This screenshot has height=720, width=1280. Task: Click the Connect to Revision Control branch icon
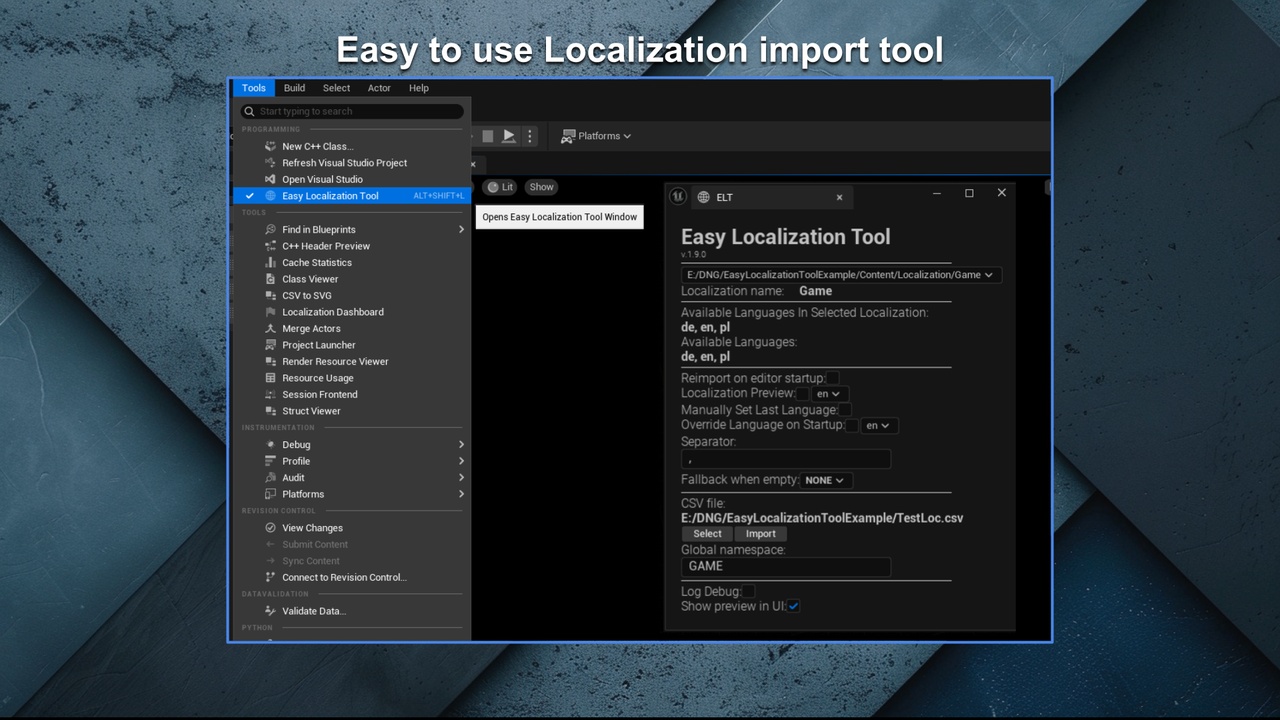(270, 577)
